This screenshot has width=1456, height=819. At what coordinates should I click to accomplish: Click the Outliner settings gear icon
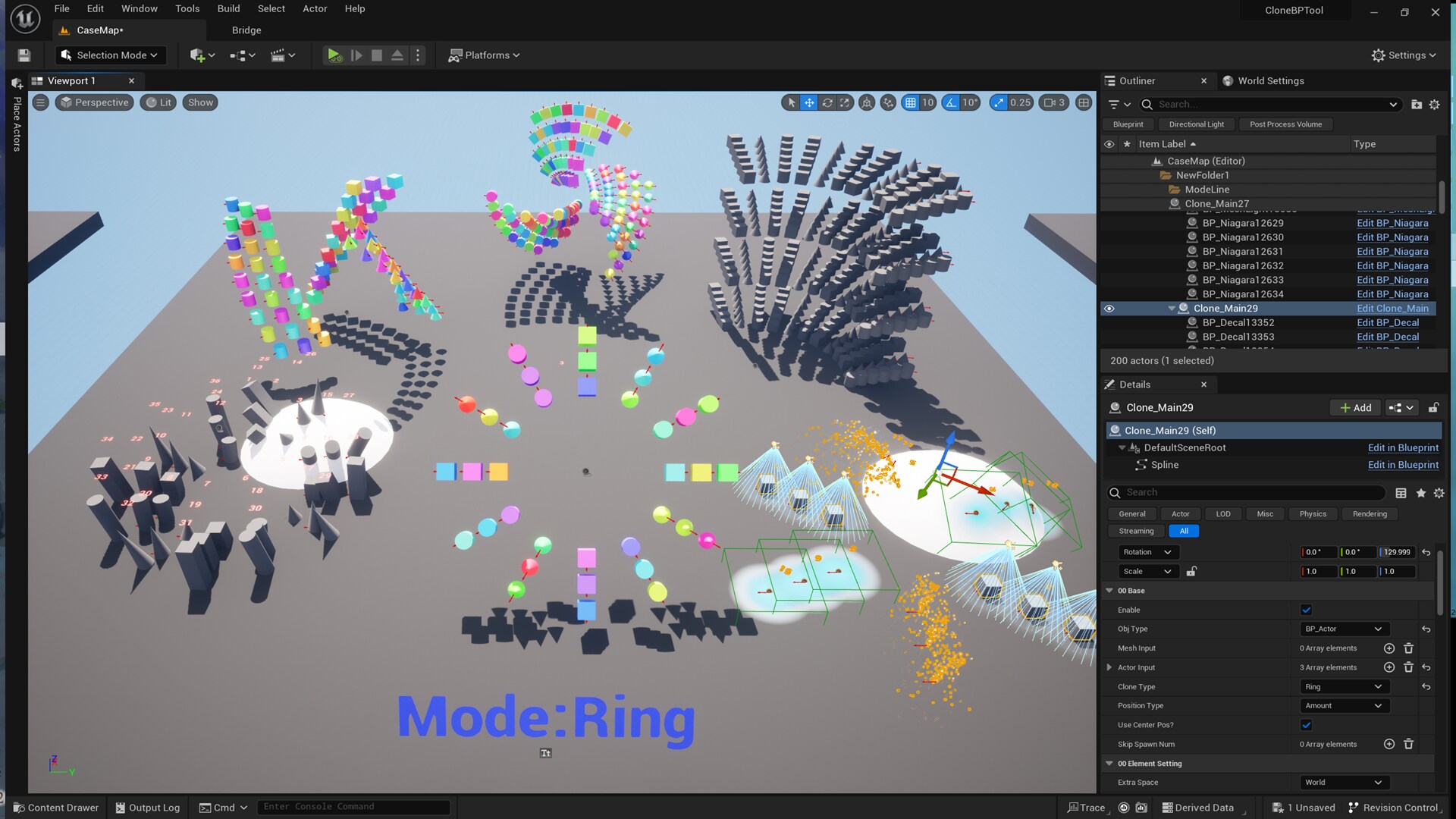[1434, 105]
